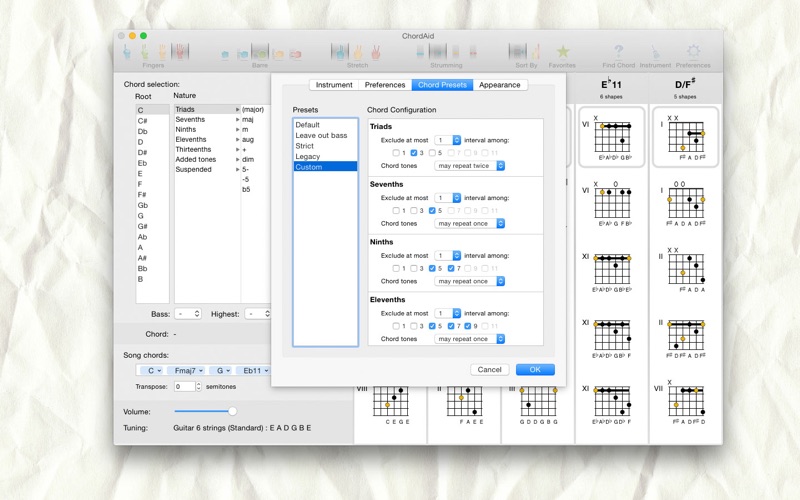Viewport: 800px width, 500px height.
Task: Click the highlighted first Sort By icon
Action: tap(517, 52)
